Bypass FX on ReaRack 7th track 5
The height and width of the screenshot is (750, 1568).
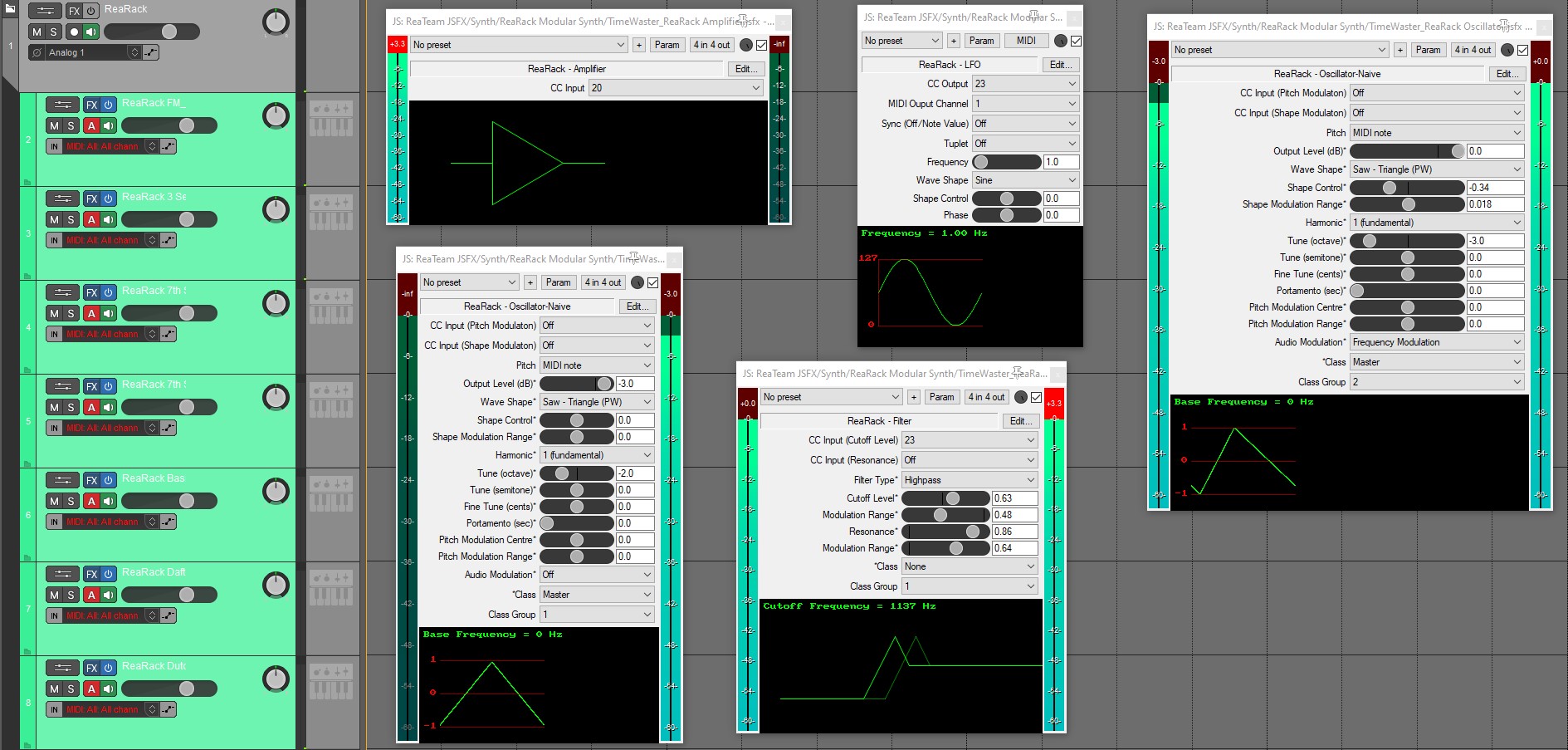(108, 386)
